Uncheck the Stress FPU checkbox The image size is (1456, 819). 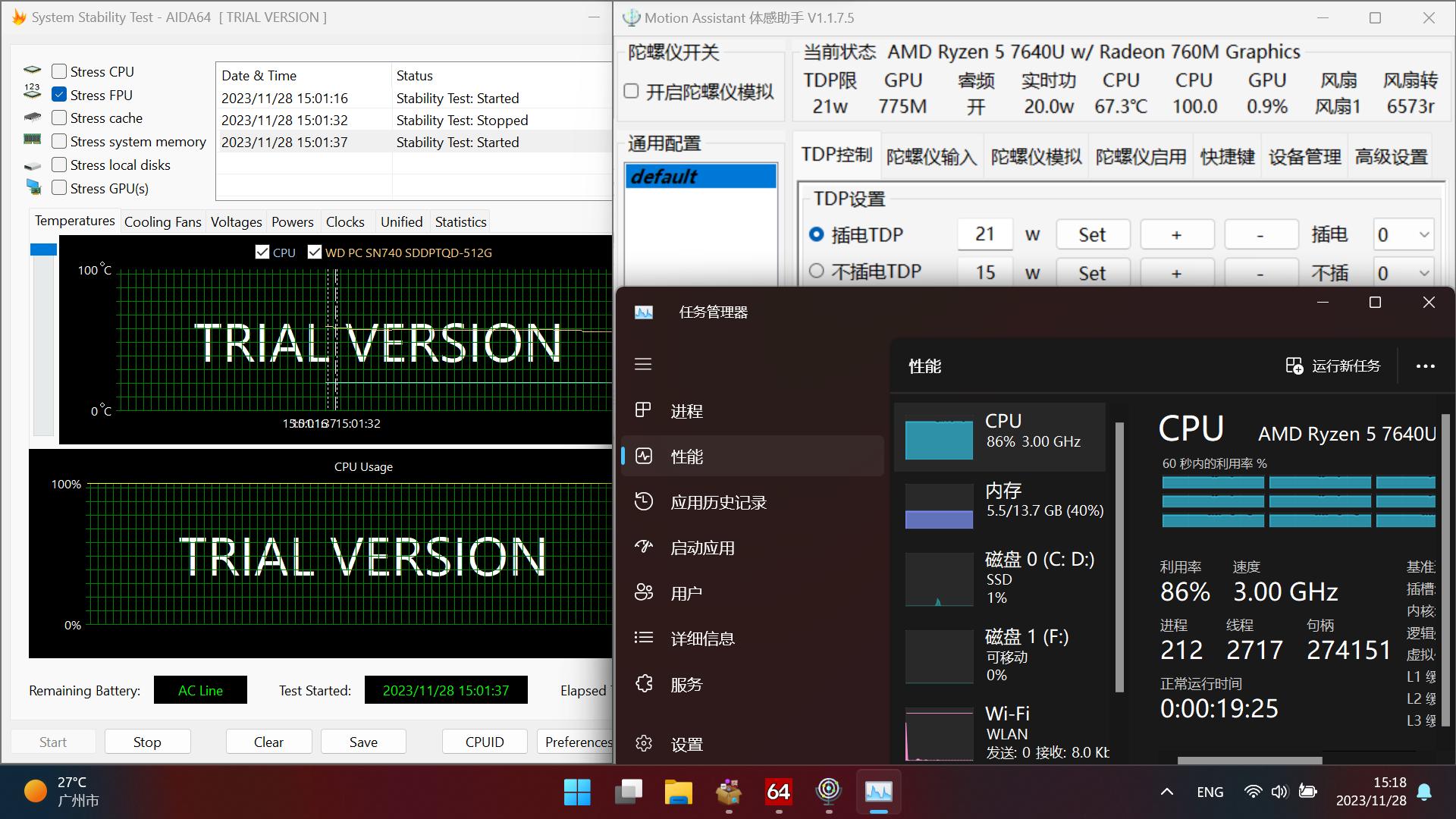click(x=59, y=95)
